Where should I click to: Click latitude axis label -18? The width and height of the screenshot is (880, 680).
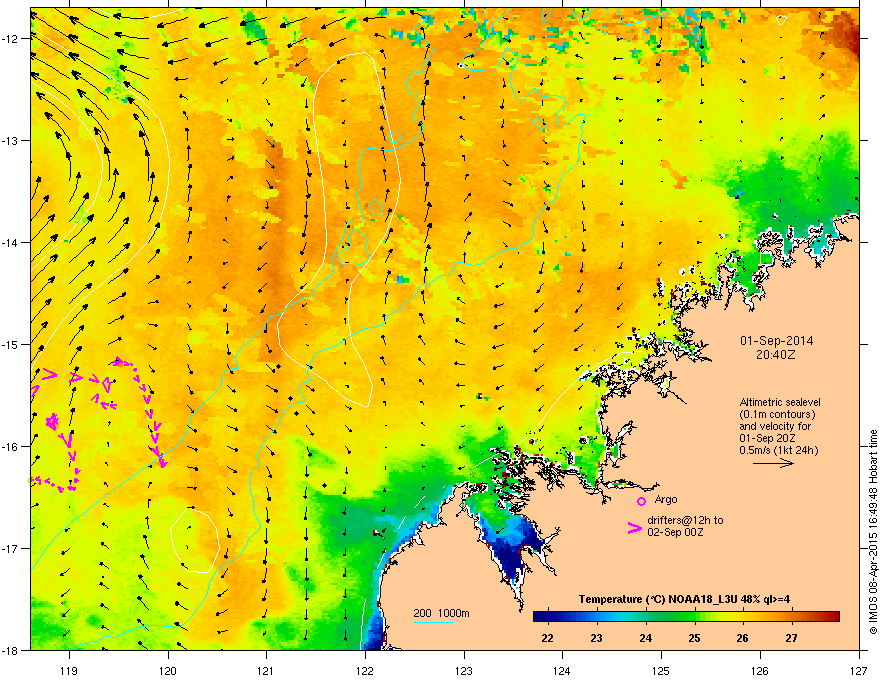tap(10, 650)
